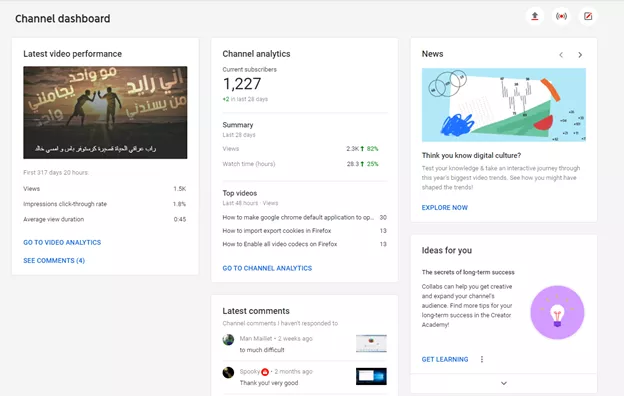
Task: Click the create post pencil icon
Action: click(x=588, y=16)
